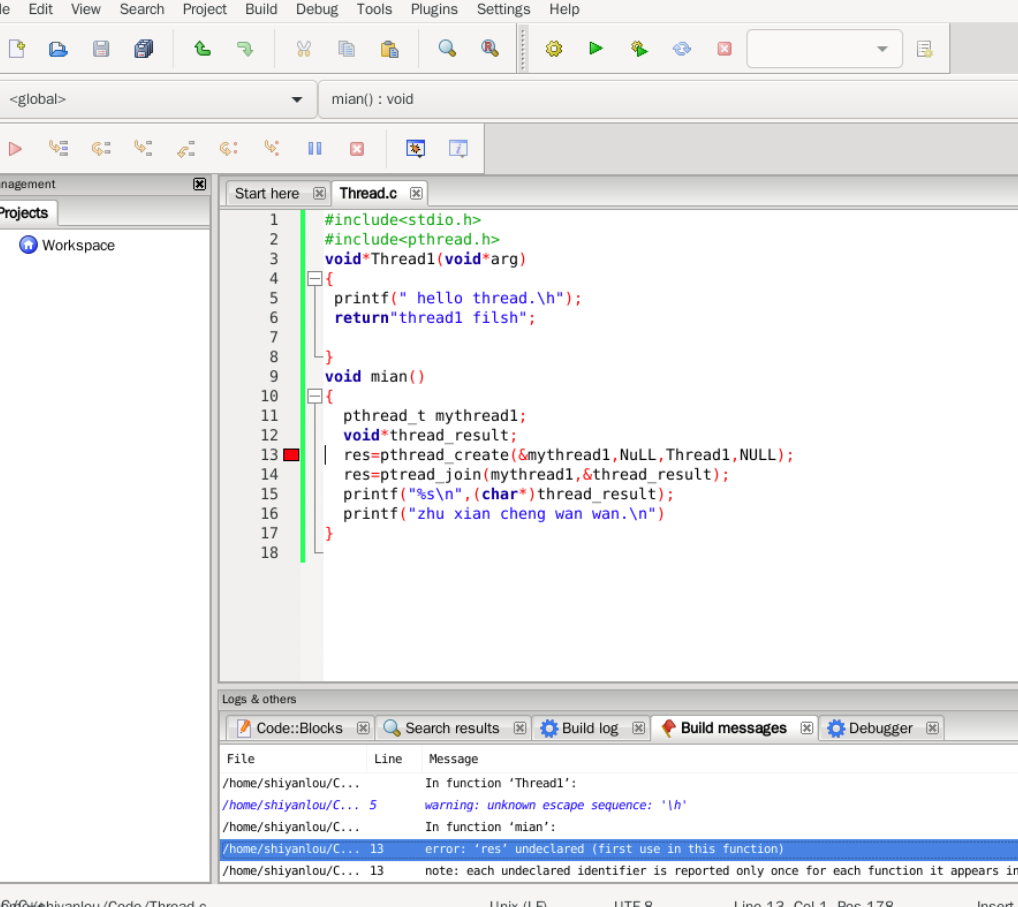Collapse the fold marker at line 10
Viewport: 1018px width, 907px height.
click(x=314, y=397)
